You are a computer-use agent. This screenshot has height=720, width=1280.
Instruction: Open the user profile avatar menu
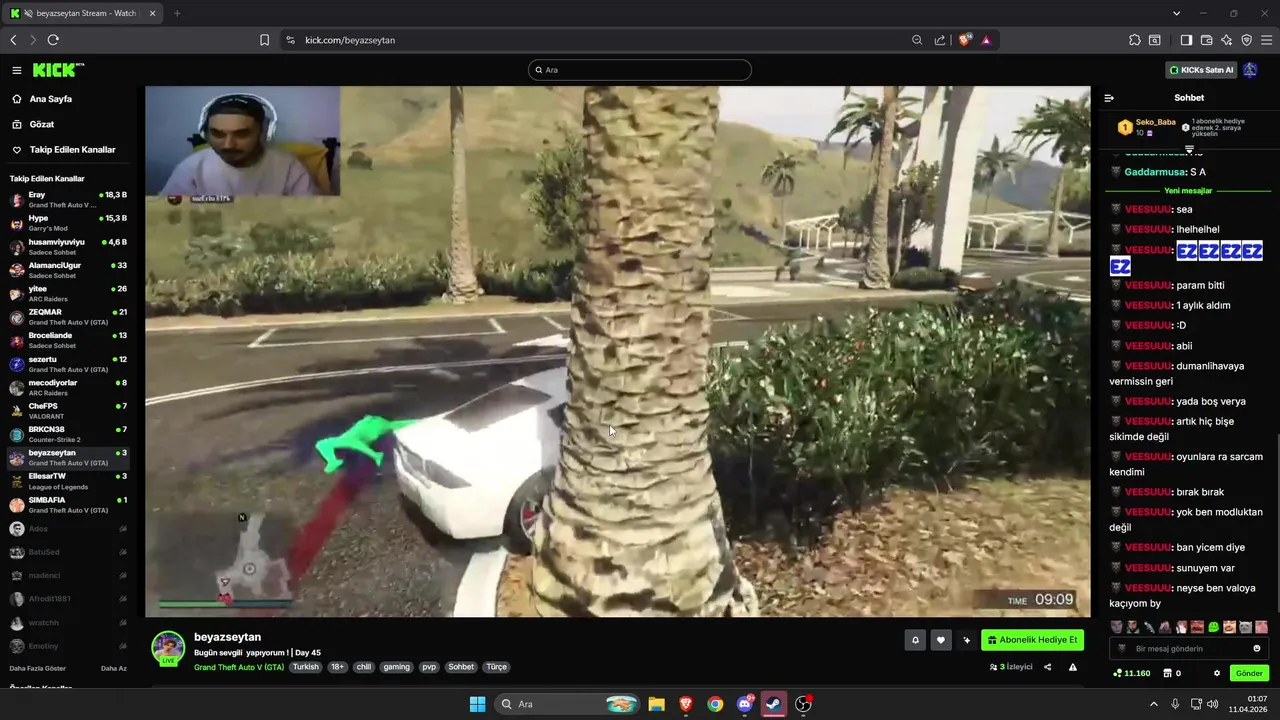coord(1250,70)
